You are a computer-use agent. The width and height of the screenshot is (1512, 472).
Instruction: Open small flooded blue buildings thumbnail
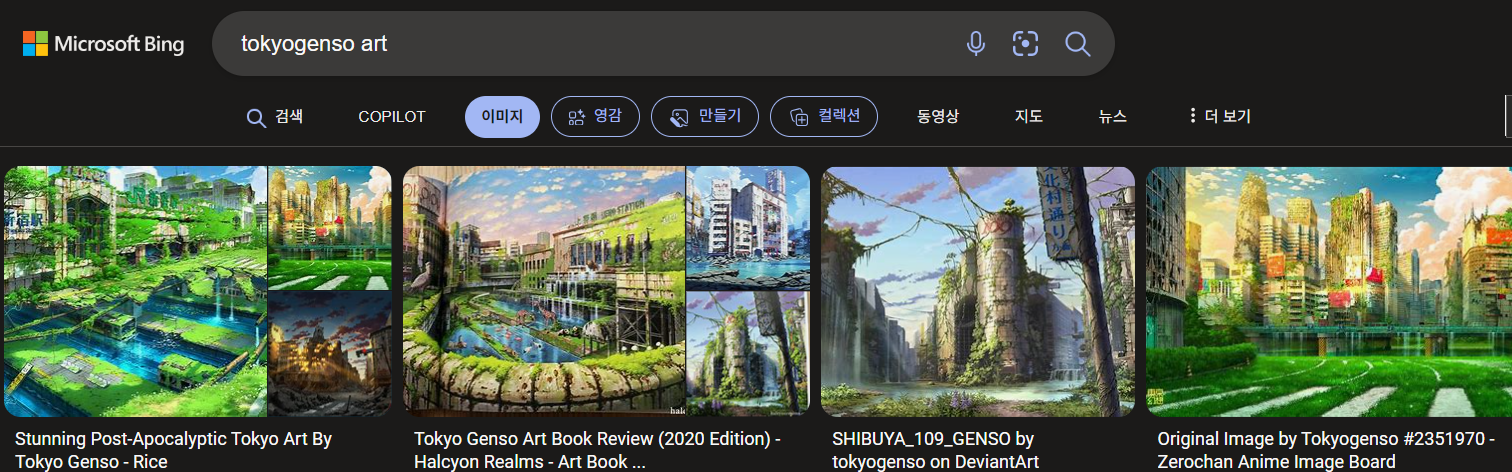coord(748,228)
